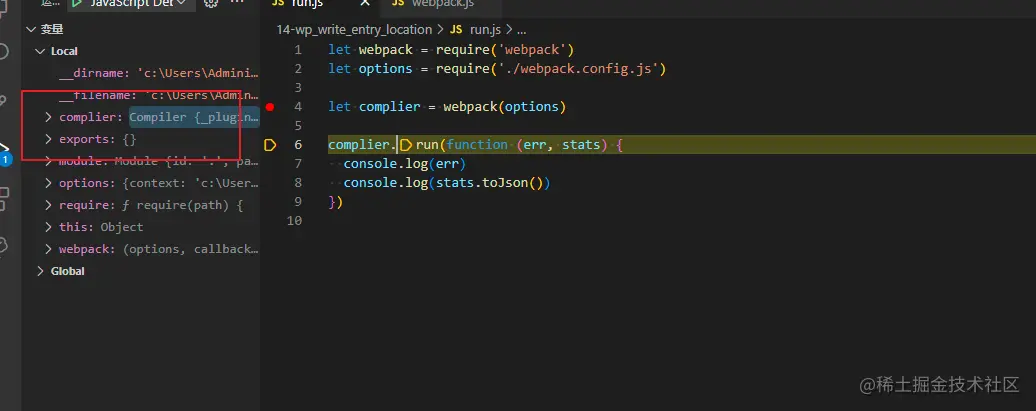Open the breadcrumb ellipsis symbol picker
Image resolution: width=1036 pixels, height=411 pixels.
click(521, 30)
